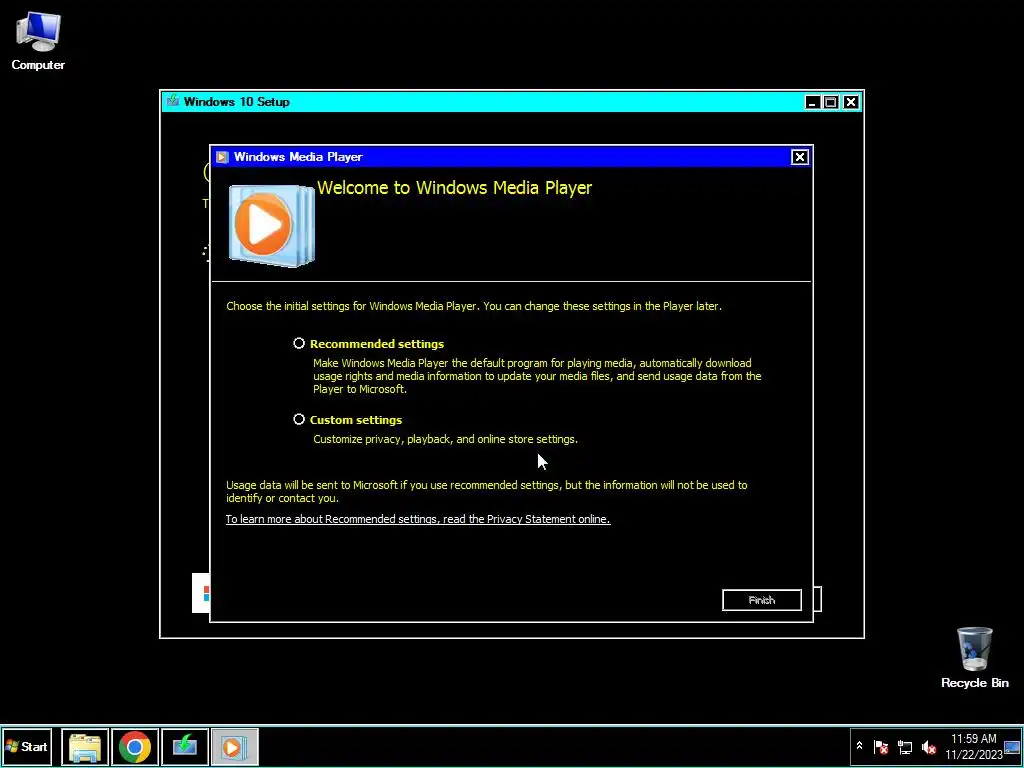This screenshot has width=1024, height=768.
Task: Click the Custom settings label text
Action: pos(356,420)
